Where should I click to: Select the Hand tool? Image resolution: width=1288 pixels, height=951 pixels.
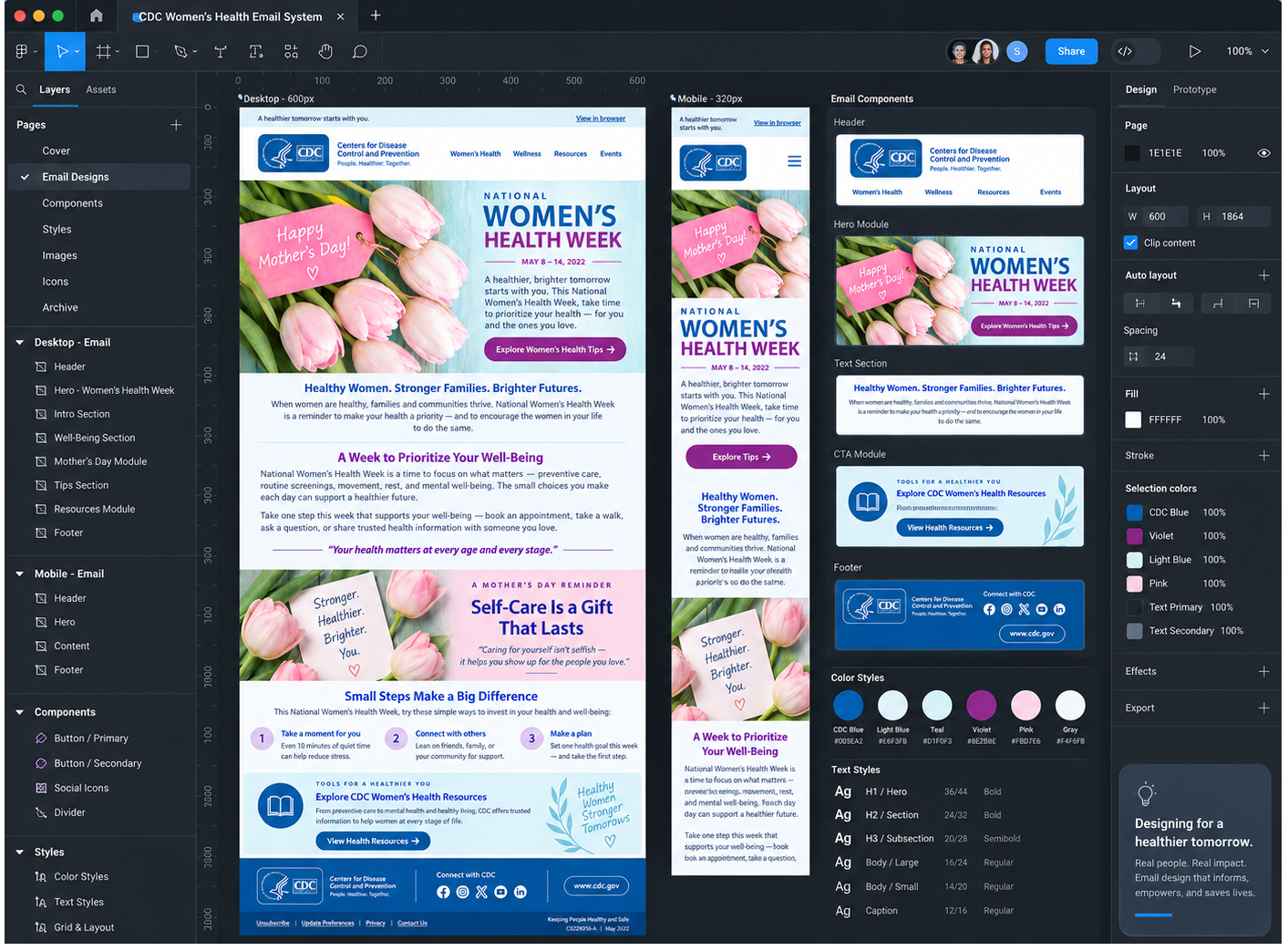tap(325, 52)
